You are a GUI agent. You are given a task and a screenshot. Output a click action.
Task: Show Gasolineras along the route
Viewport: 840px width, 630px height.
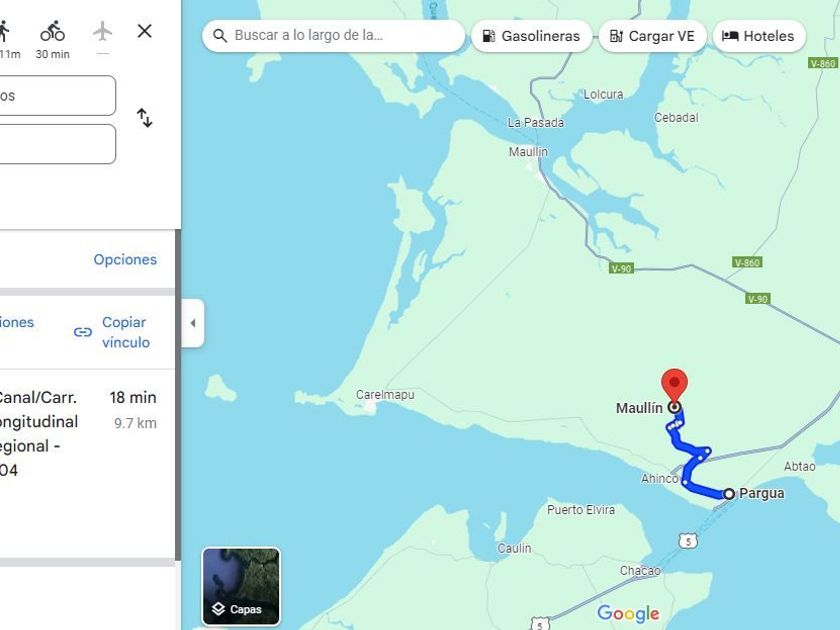pos(530,36)
